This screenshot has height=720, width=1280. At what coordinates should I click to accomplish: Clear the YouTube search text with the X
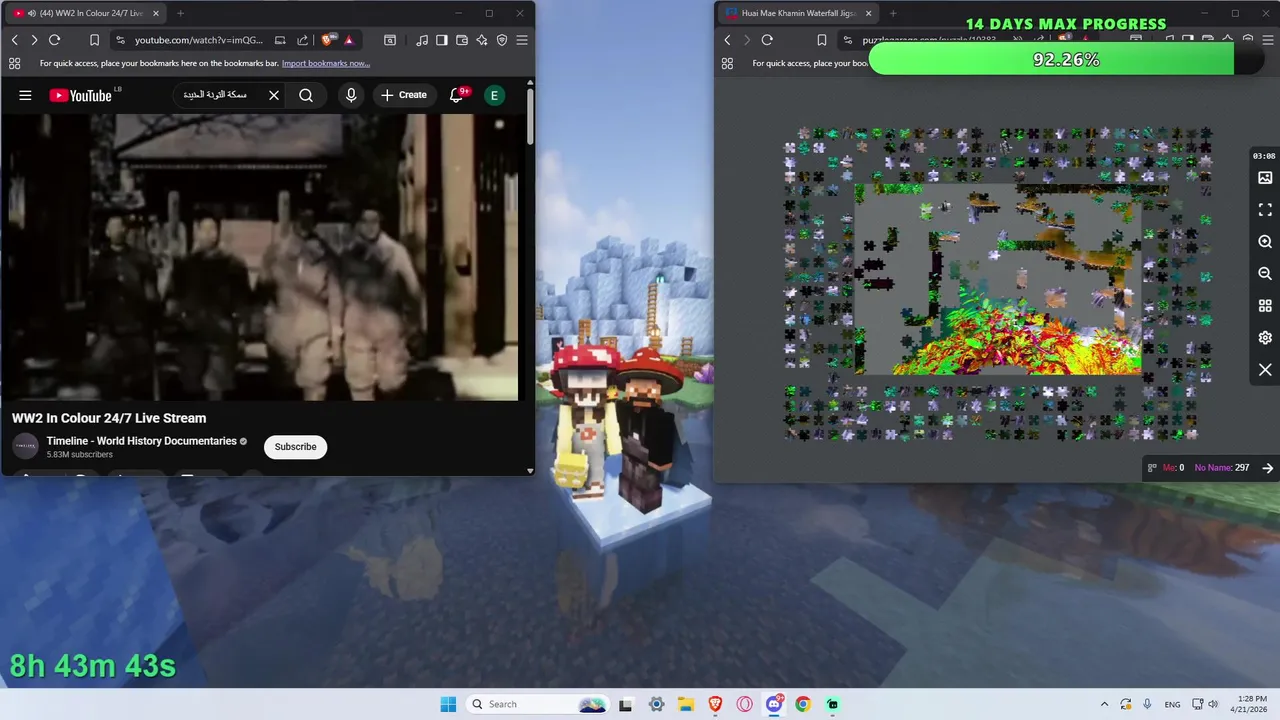[x=273, y=95]
